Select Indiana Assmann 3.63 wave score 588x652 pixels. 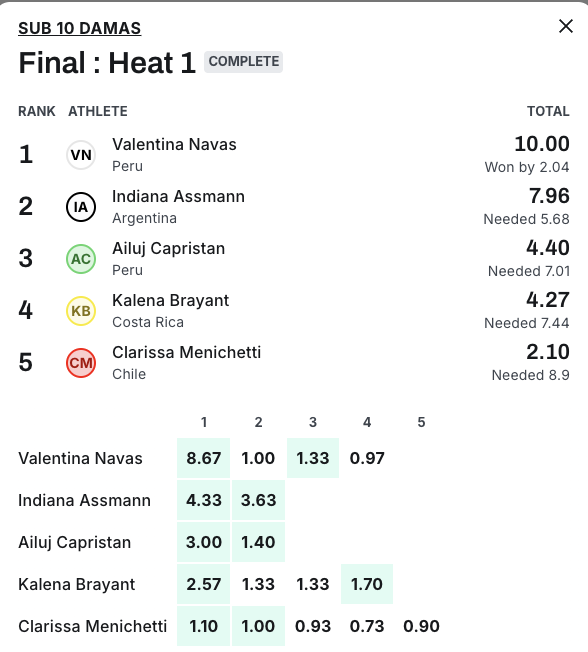(x=258, y=500)
